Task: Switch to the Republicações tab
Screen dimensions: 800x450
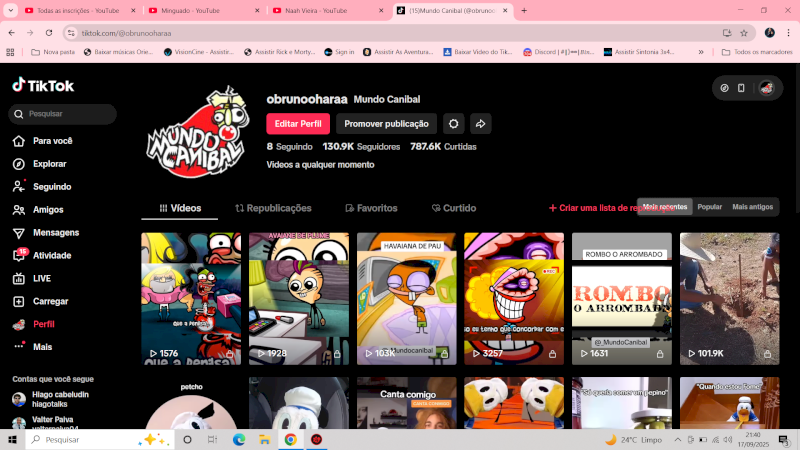Action: [x=273, y=208]
